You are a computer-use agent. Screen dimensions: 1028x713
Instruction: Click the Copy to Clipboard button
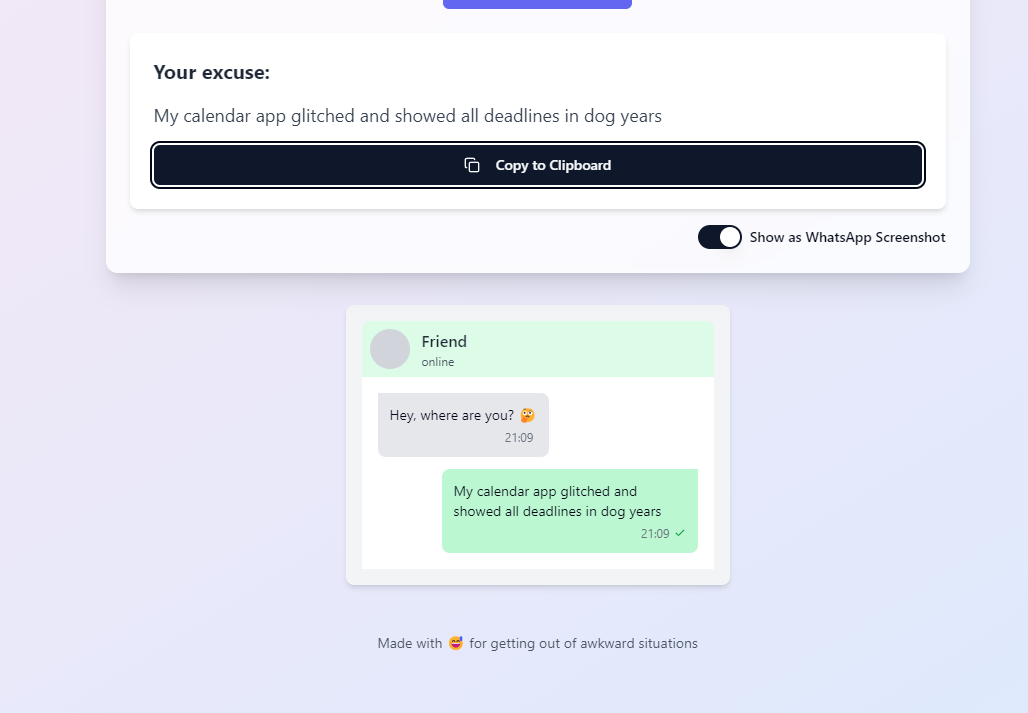(x=537, y=165)
